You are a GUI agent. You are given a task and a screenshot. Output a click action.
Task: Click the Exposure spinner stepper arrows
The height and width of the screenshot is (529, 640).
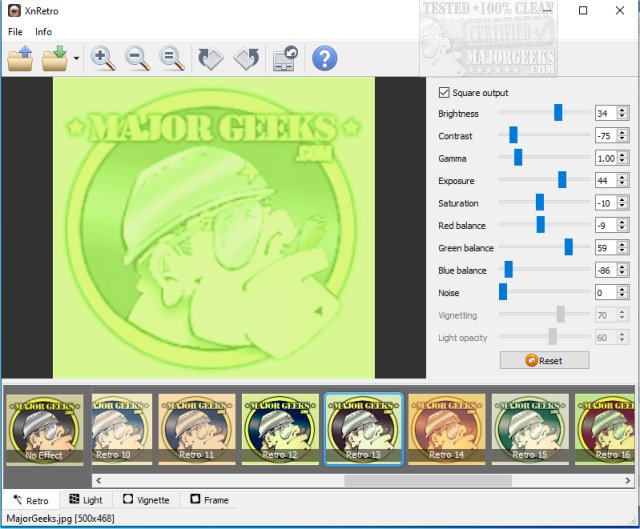(622, 180)
